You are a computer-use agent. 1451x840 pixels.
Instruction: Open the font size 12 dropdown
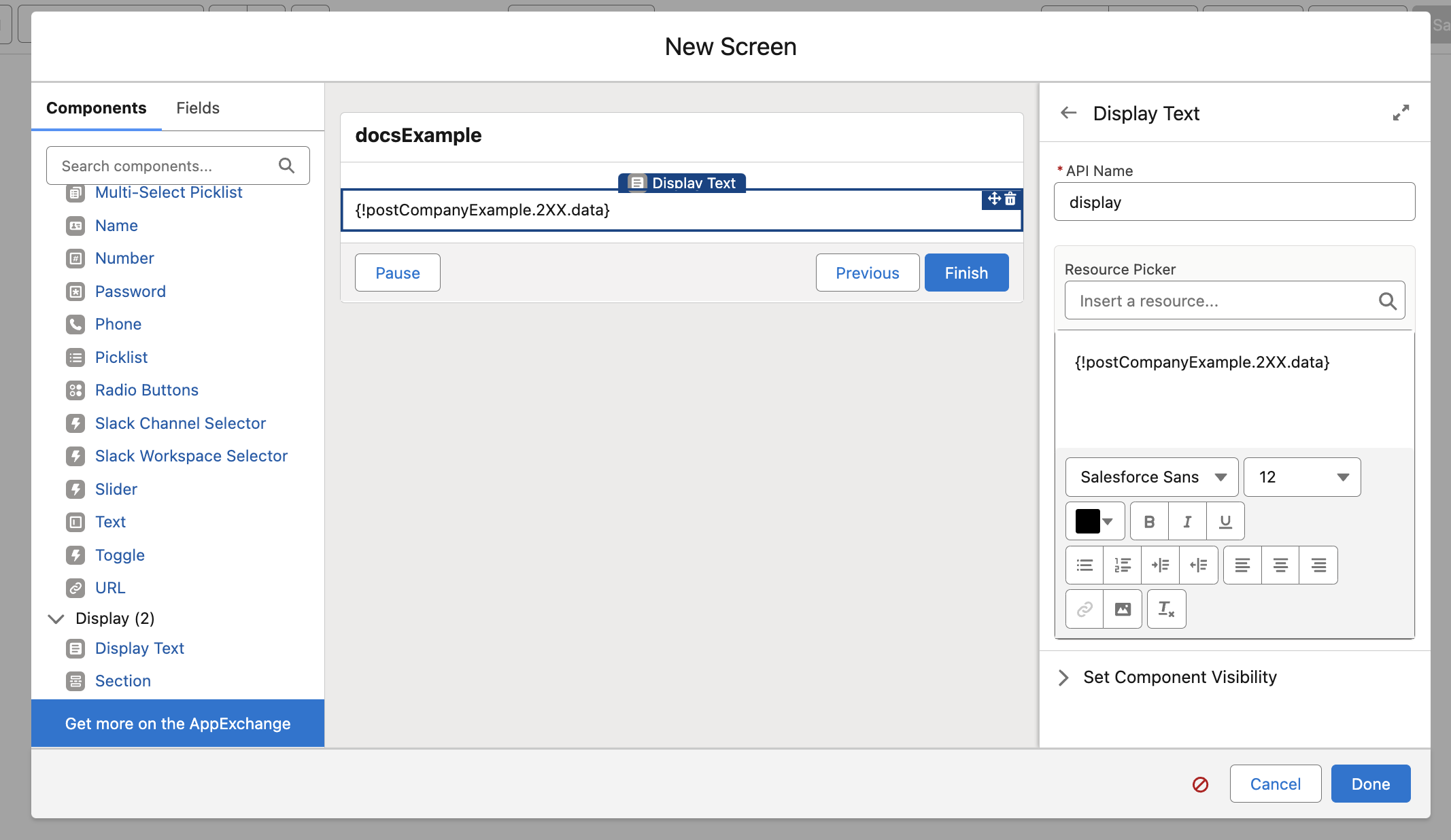point(1301,477)
